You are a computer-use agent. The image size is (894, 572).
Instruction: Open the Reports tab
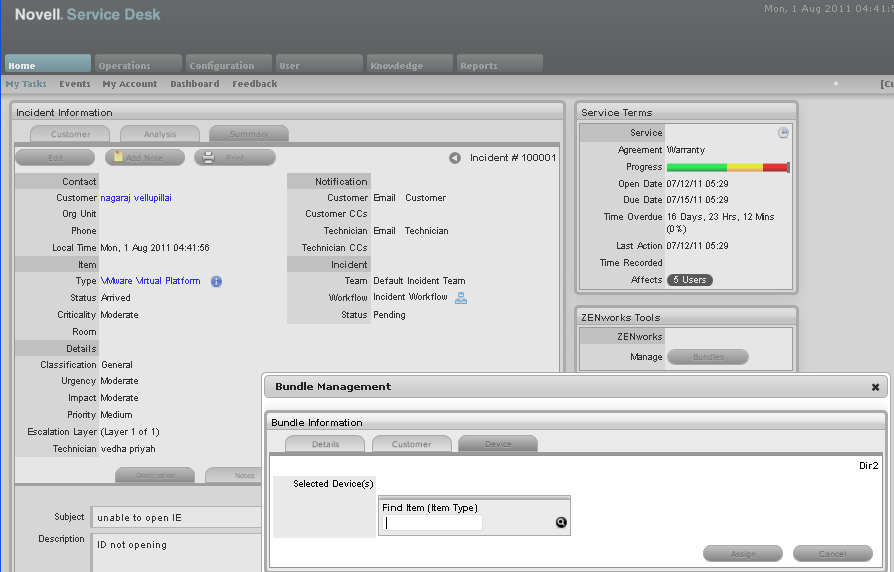point(500,64)
